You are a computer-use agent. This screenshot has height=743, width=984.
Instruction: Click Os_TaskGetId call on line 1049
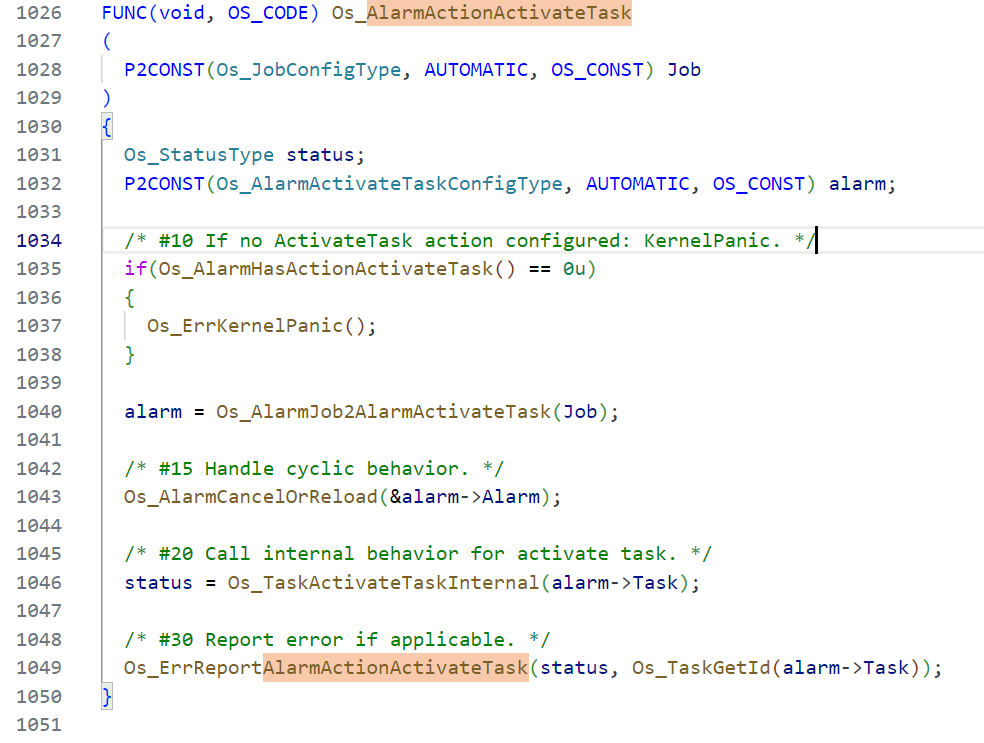tap(701, 668)
